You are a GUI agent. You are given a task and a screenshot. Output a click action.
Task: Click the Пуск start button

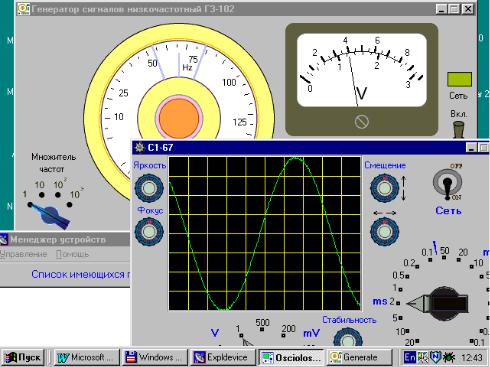(x=23, y=357)
